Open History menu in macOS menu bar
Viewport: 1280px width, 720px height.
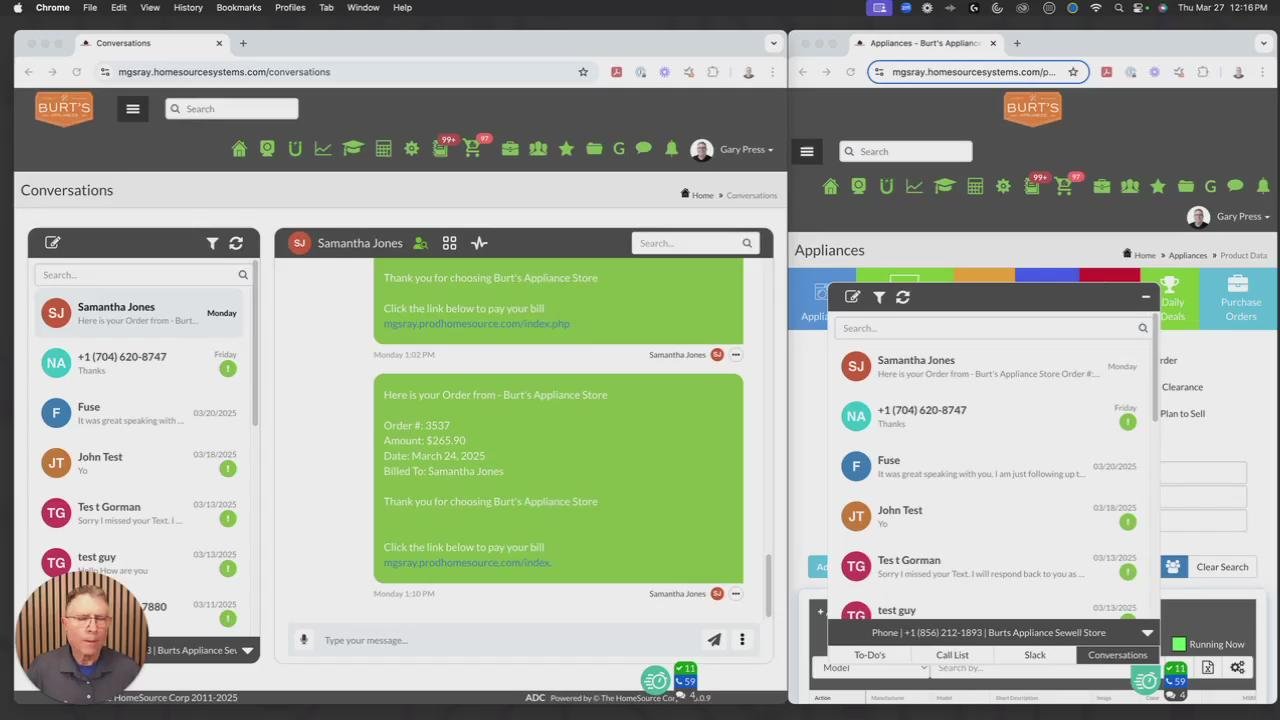(188, 7)
